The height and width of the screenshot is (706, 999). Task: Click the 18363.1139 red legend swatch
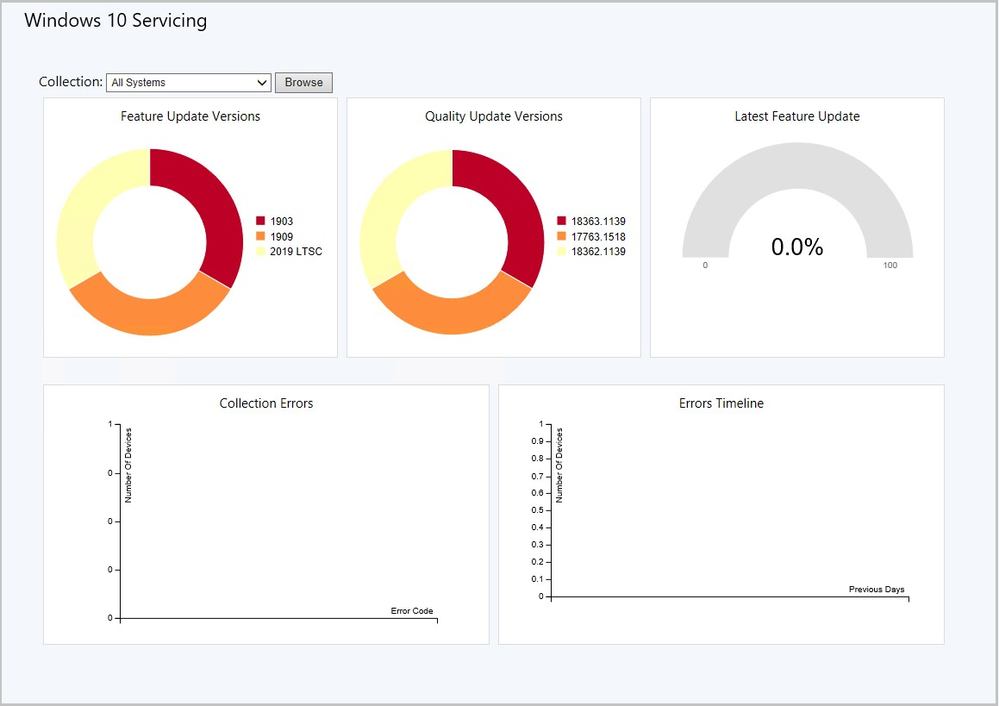click(561, 220)
